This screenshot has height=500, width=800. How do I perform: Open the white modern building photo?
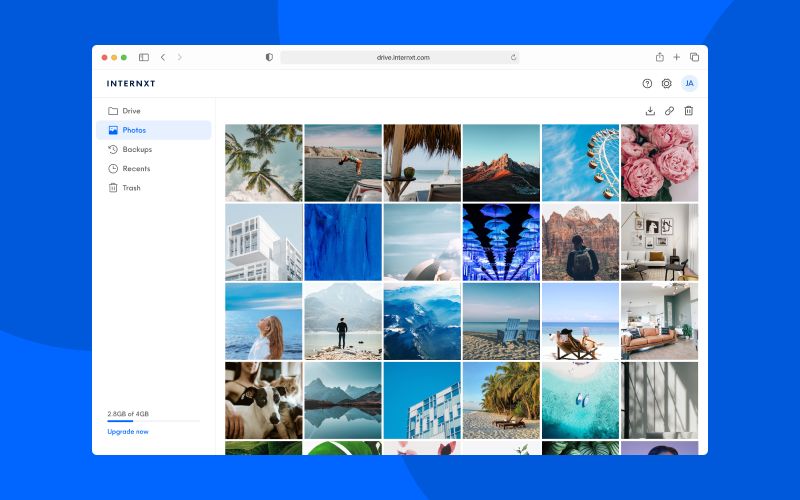click(x=264, y=242)
